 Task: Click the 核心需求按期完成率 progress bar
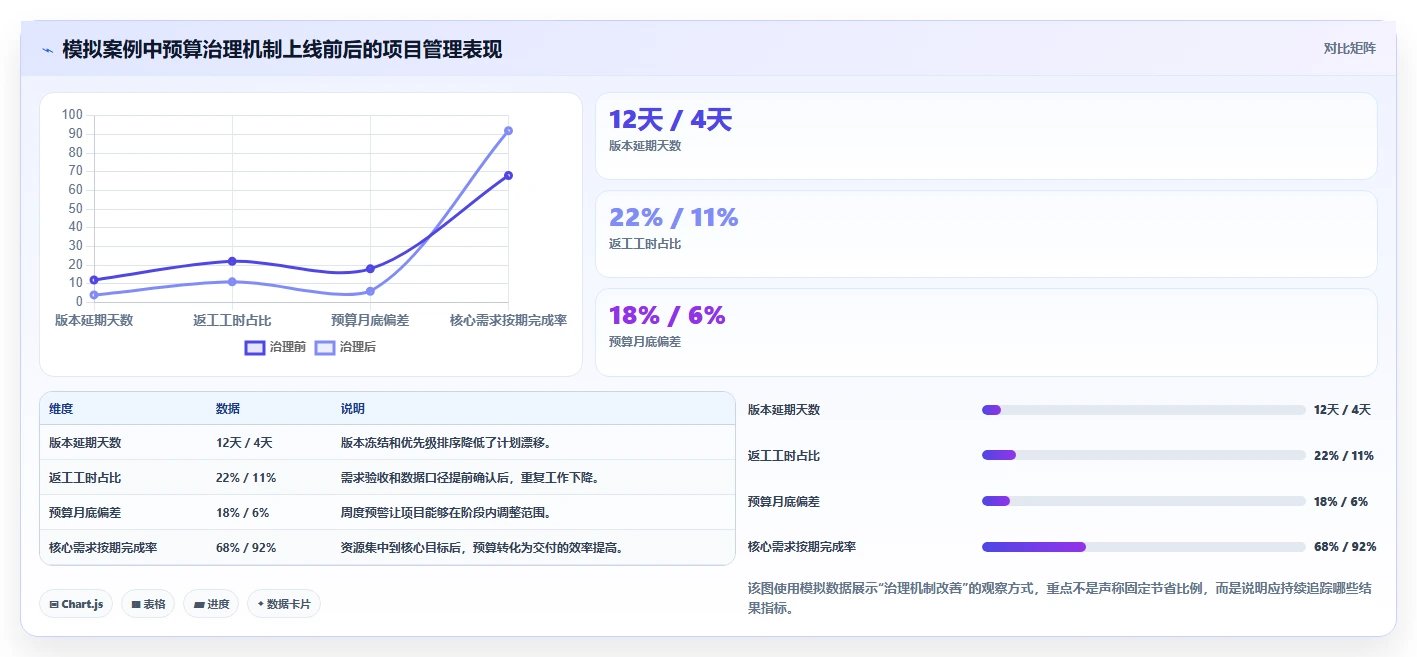pyautogui.click(x=1144, y=547)
